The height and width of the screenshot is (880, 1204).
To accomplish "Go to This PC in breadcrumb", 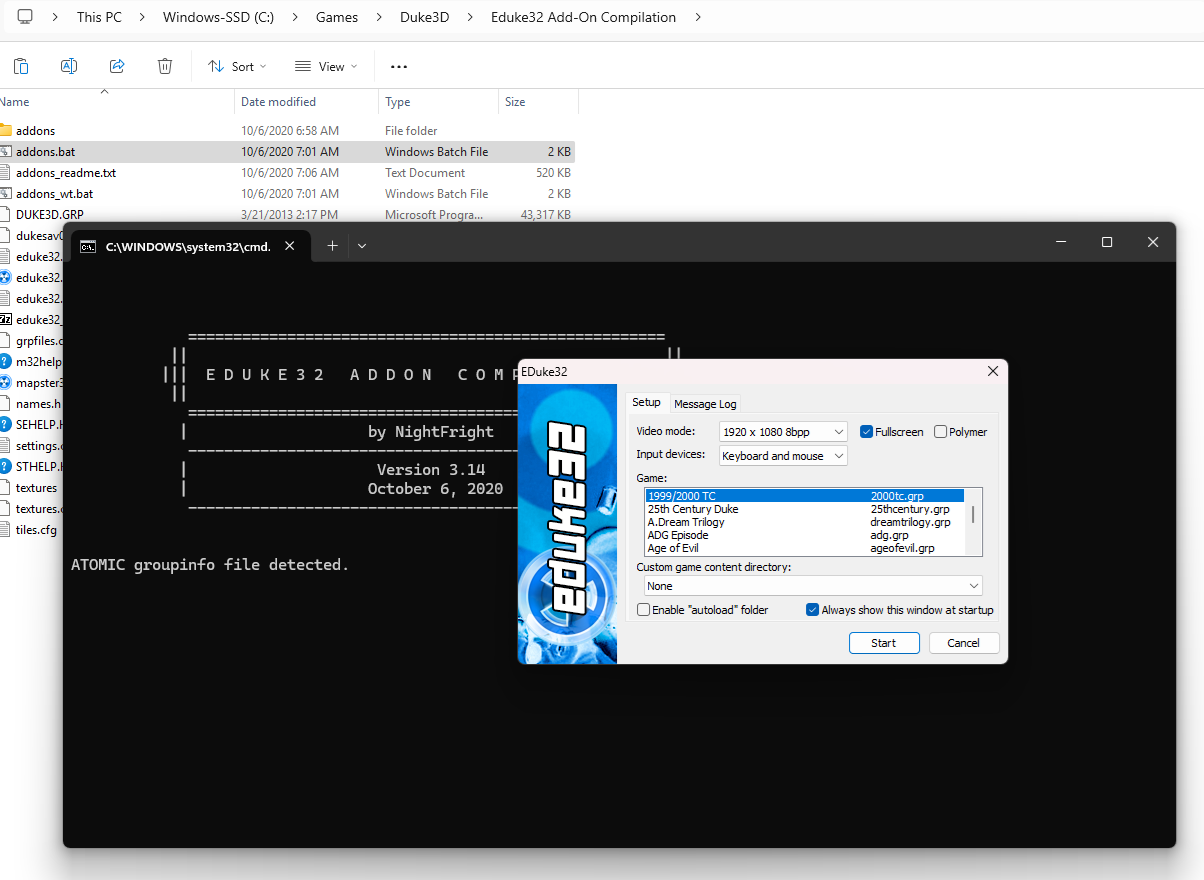I will (99, 17).
